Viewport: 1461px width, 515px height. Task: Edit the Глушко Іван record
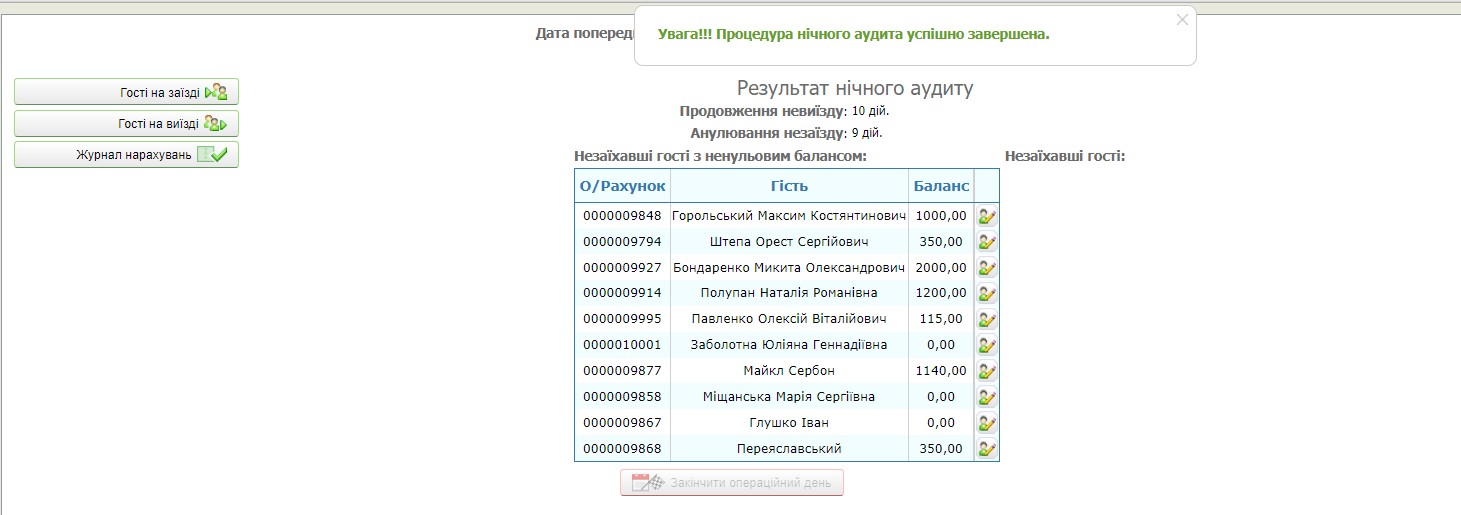987,423
